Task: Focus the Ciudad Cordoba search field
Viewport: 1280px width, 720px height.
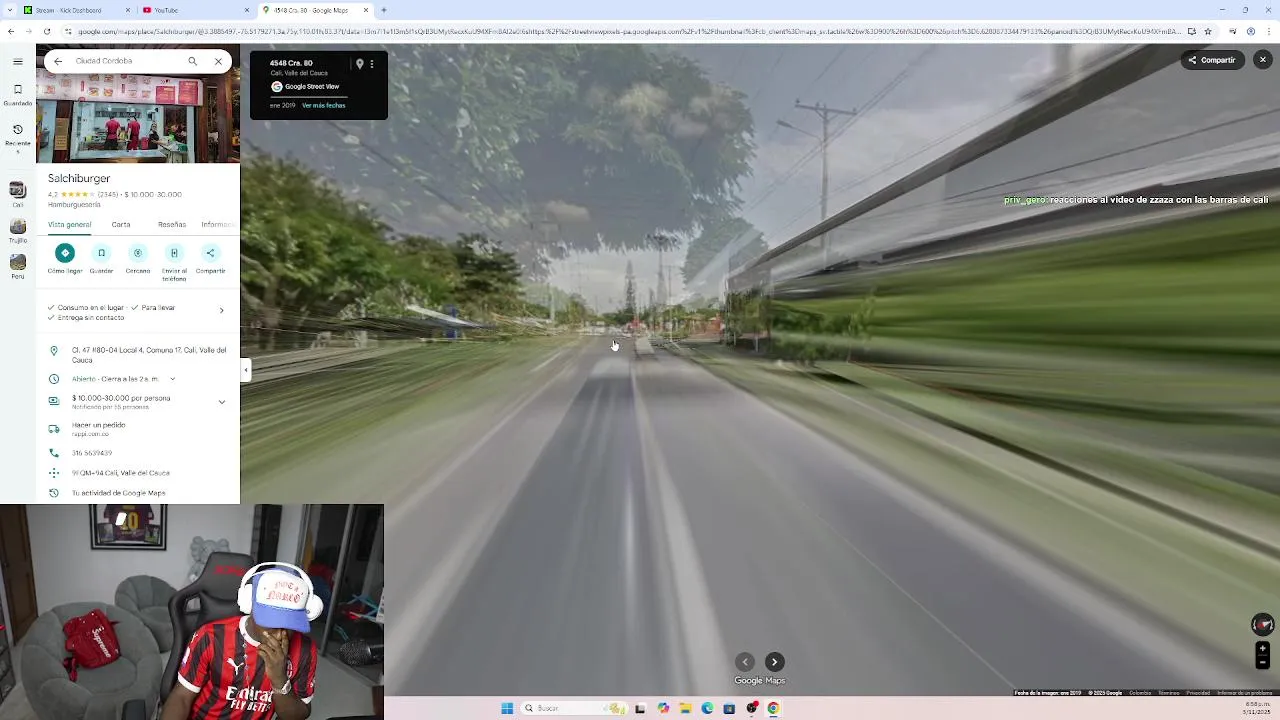Action: click(125, 61)
